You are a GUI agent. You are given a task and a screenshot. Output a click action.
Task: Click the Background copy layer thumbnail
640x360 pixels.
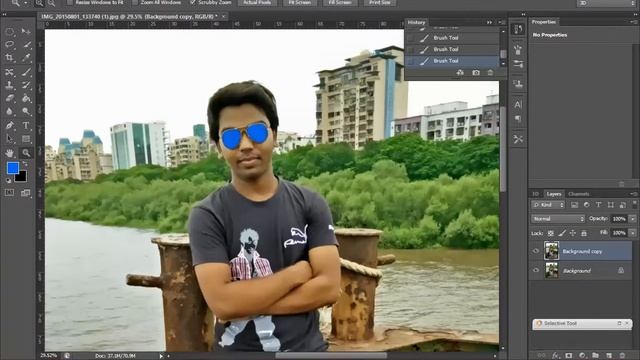click(x=551, y=251)
